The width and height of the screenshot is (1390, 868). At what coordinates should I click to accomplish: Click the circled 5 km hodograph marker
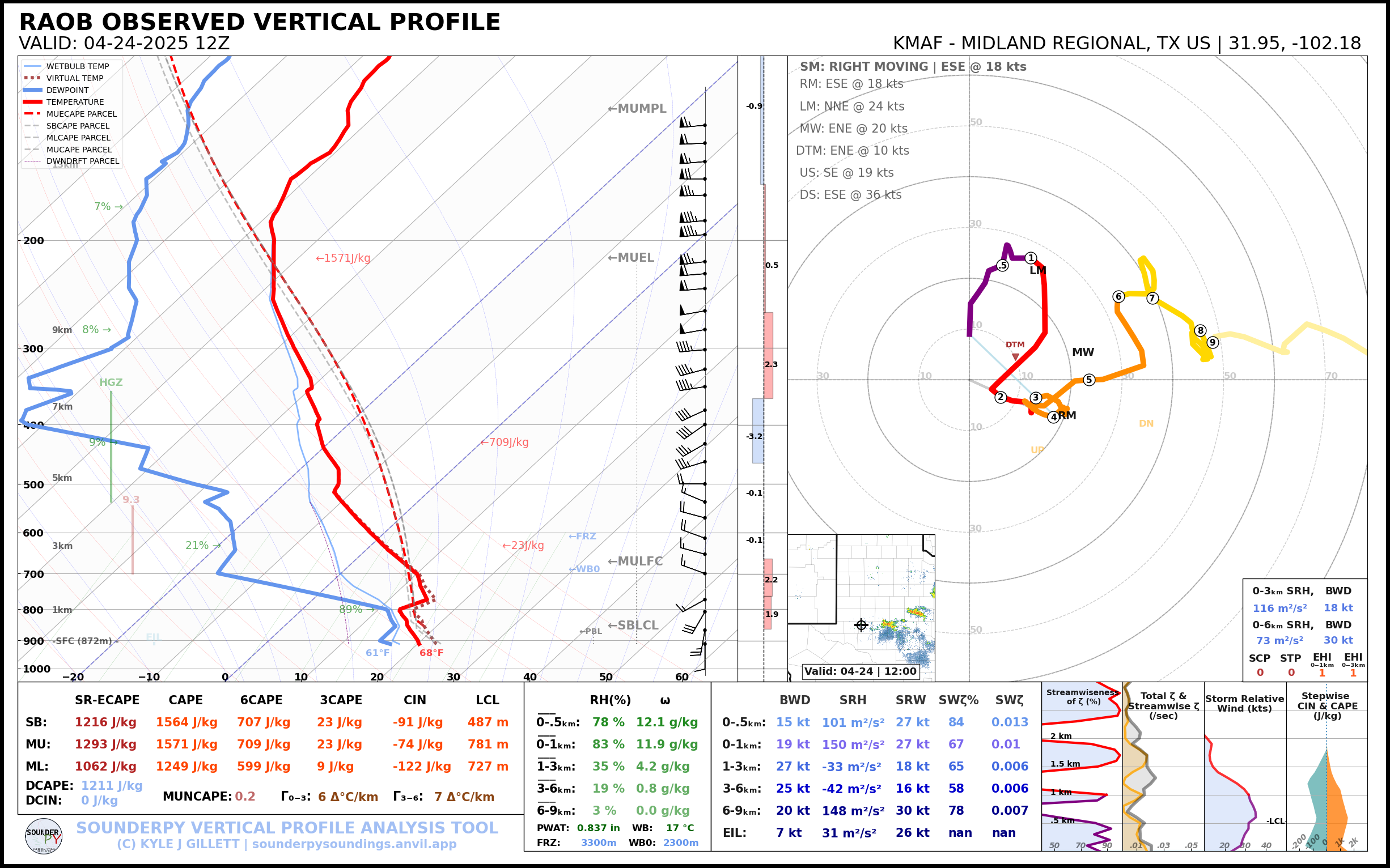coord(1088,380)
